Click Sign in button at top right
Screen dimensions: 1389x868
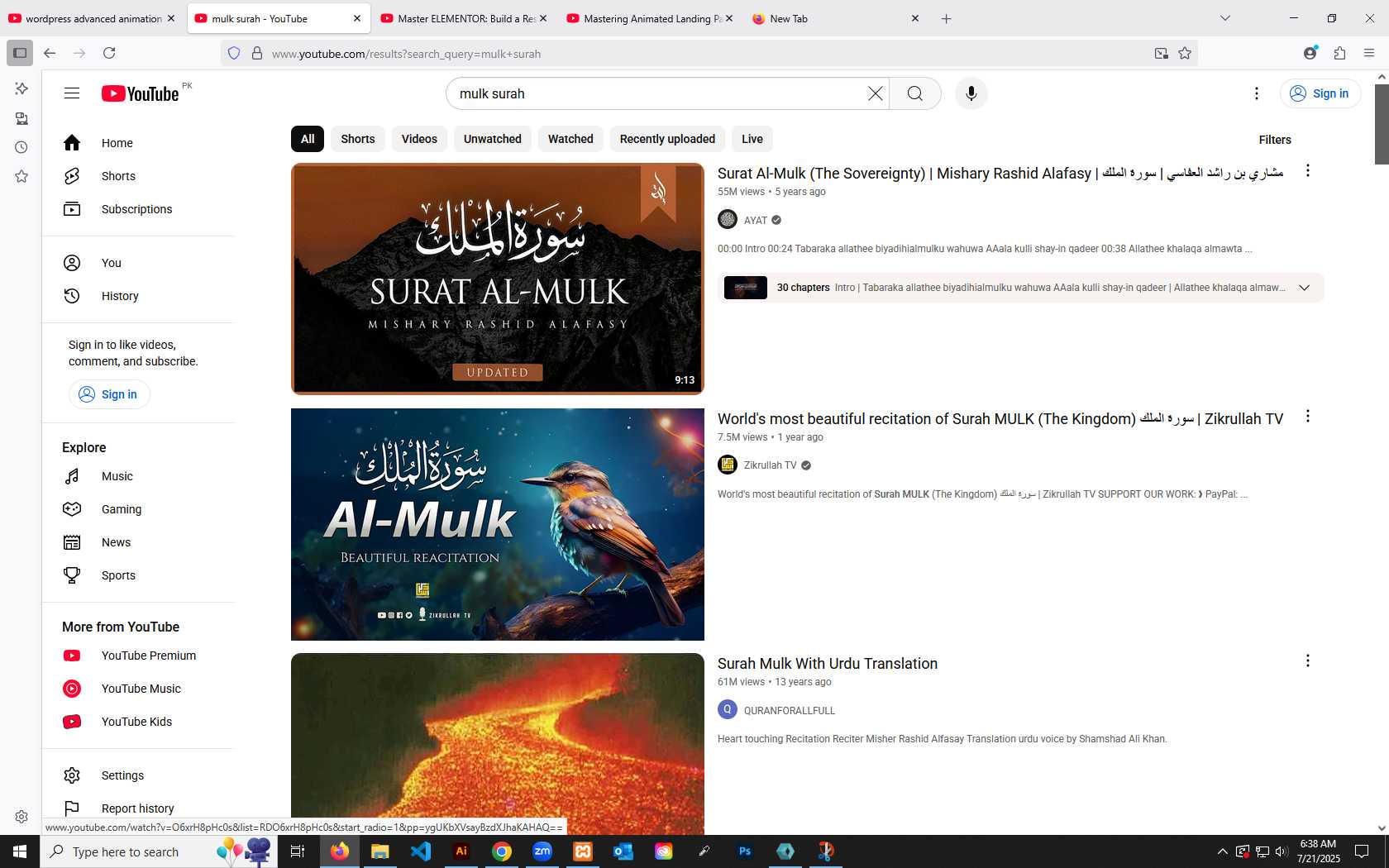pyautogui.click(x=1320, y=93)
